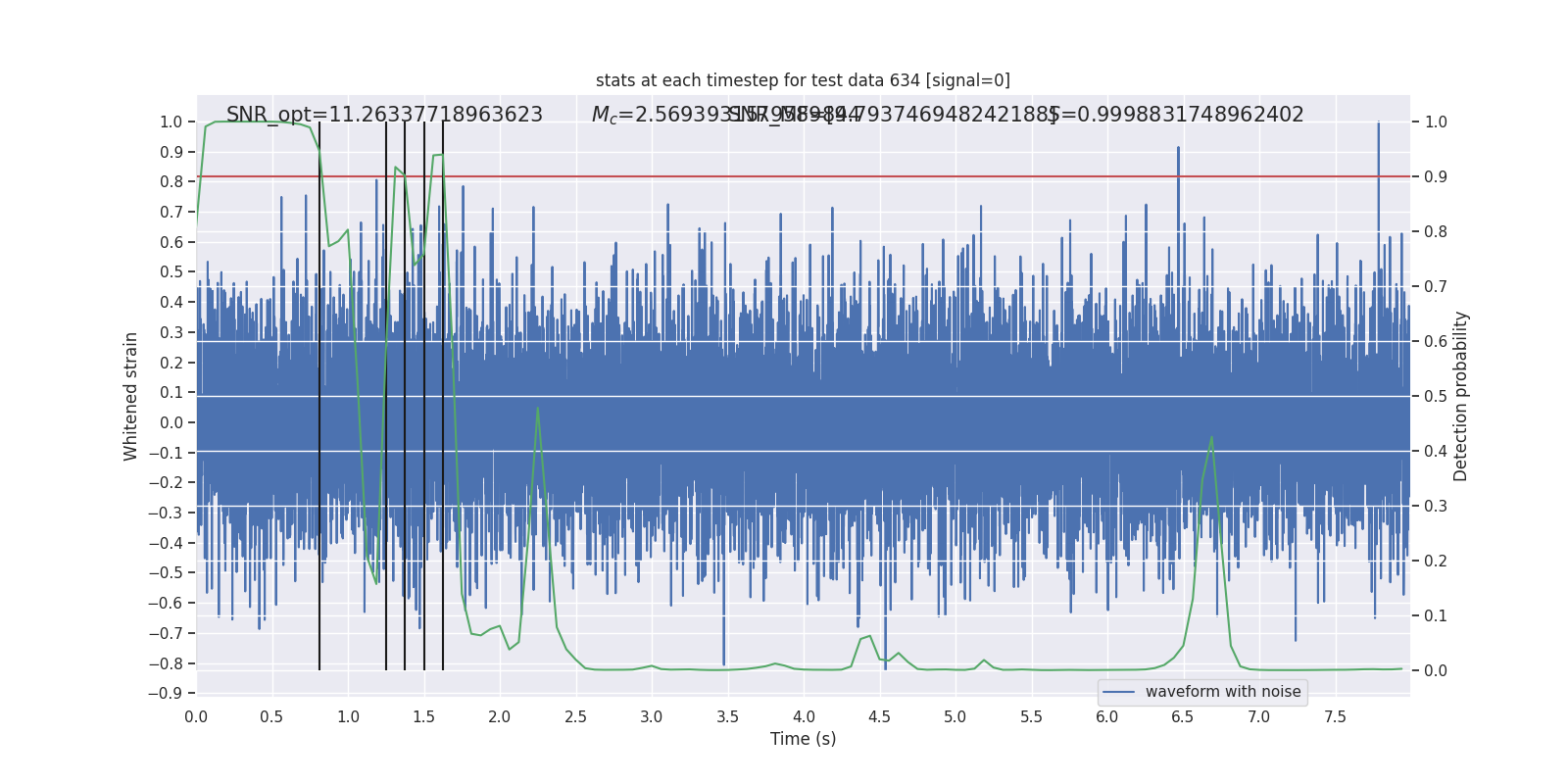This screenshot has height=784, width=1568.
Task: Click the −0.8 tick on the left axis
Action: (x=166, y=663)
